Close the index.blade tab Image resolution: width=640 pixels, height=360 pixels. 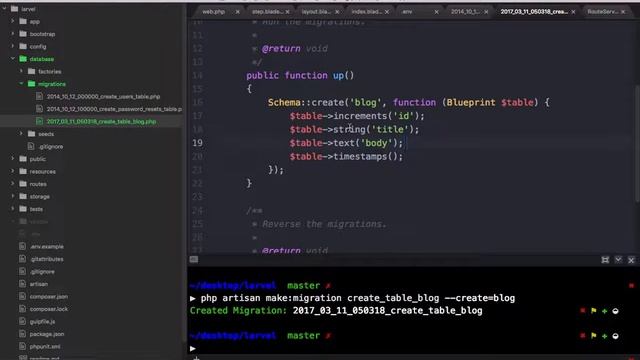point(387,12)
